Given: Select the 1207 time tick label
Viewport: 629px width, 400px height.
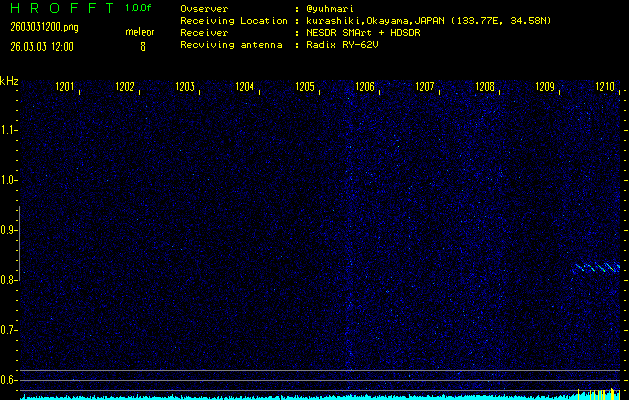Looking at the screenshot, I should 425,87.
